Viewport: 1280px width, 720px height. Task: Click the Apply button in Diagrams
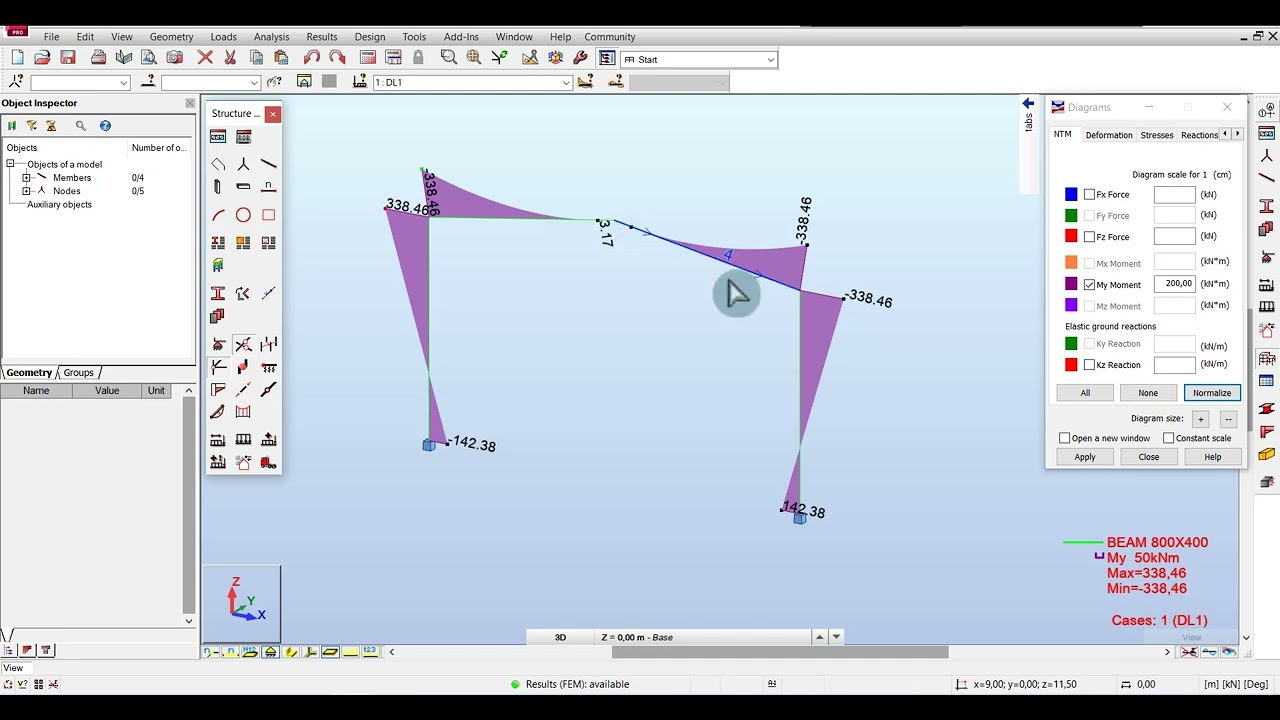(x=1085, y=457)
